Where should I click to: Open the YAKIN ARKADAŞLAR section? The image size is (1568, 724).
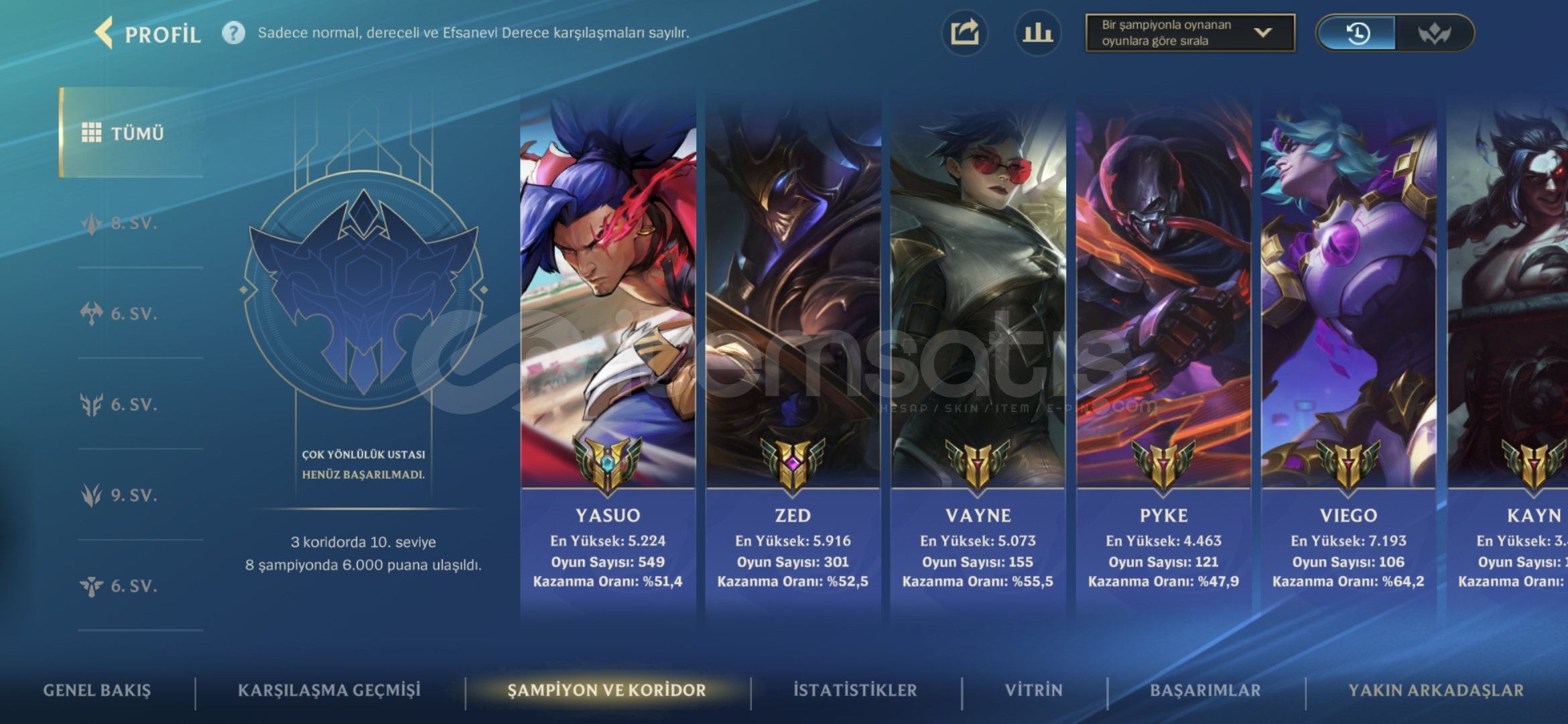[x=1436, y=690]
